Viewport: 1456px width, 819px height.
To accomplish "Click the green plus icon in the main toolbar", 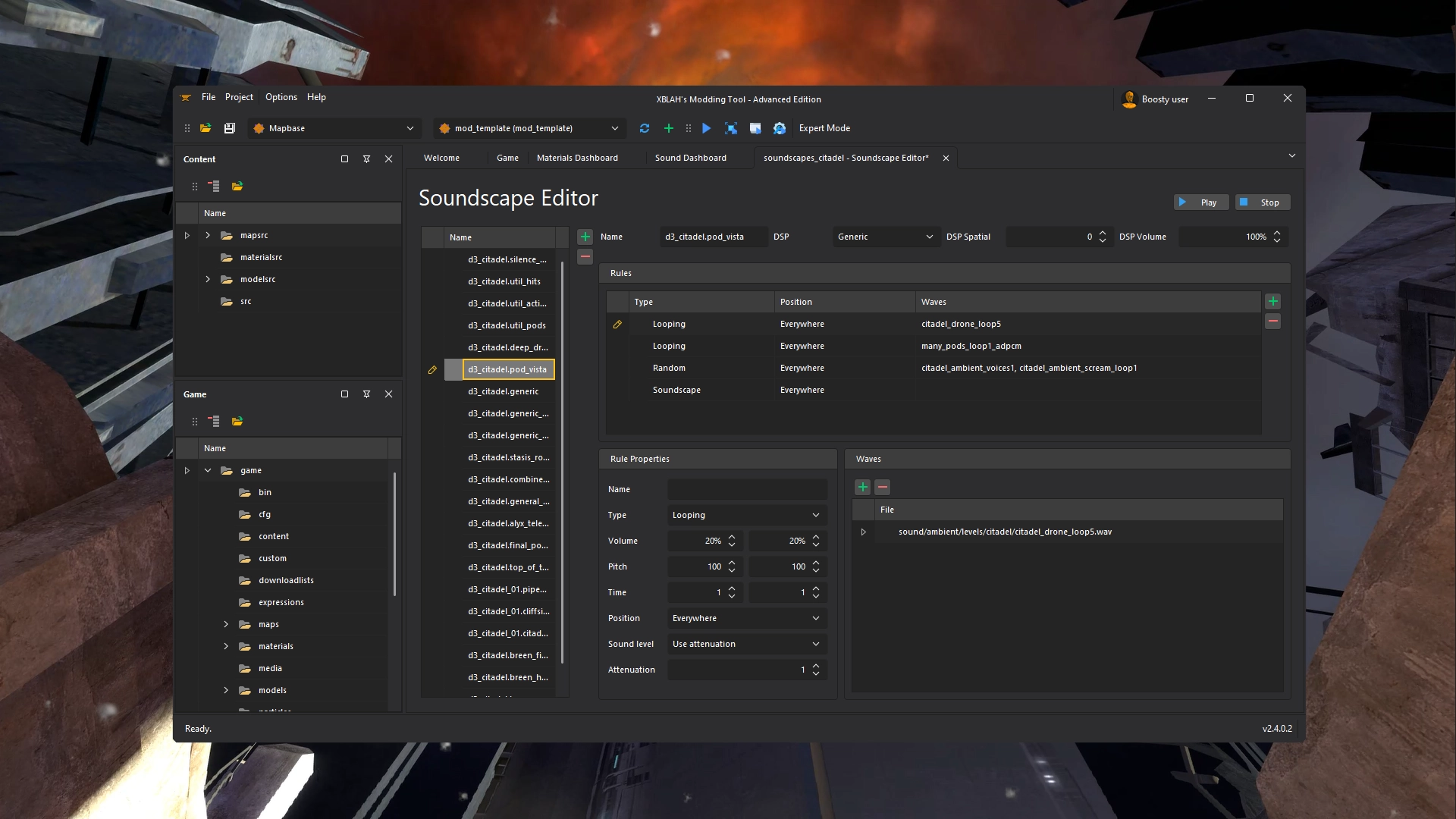I will tap(668, 128).
